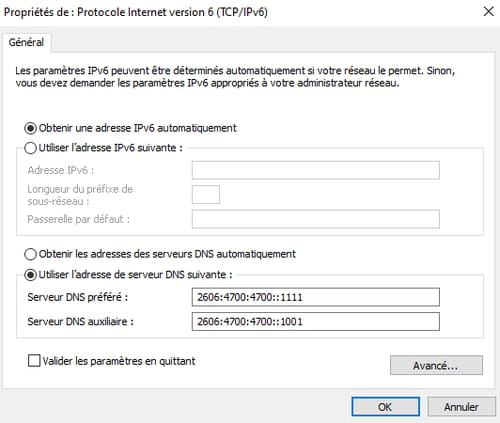
Task: Confirm with the OK button
Action: [385, 407]
